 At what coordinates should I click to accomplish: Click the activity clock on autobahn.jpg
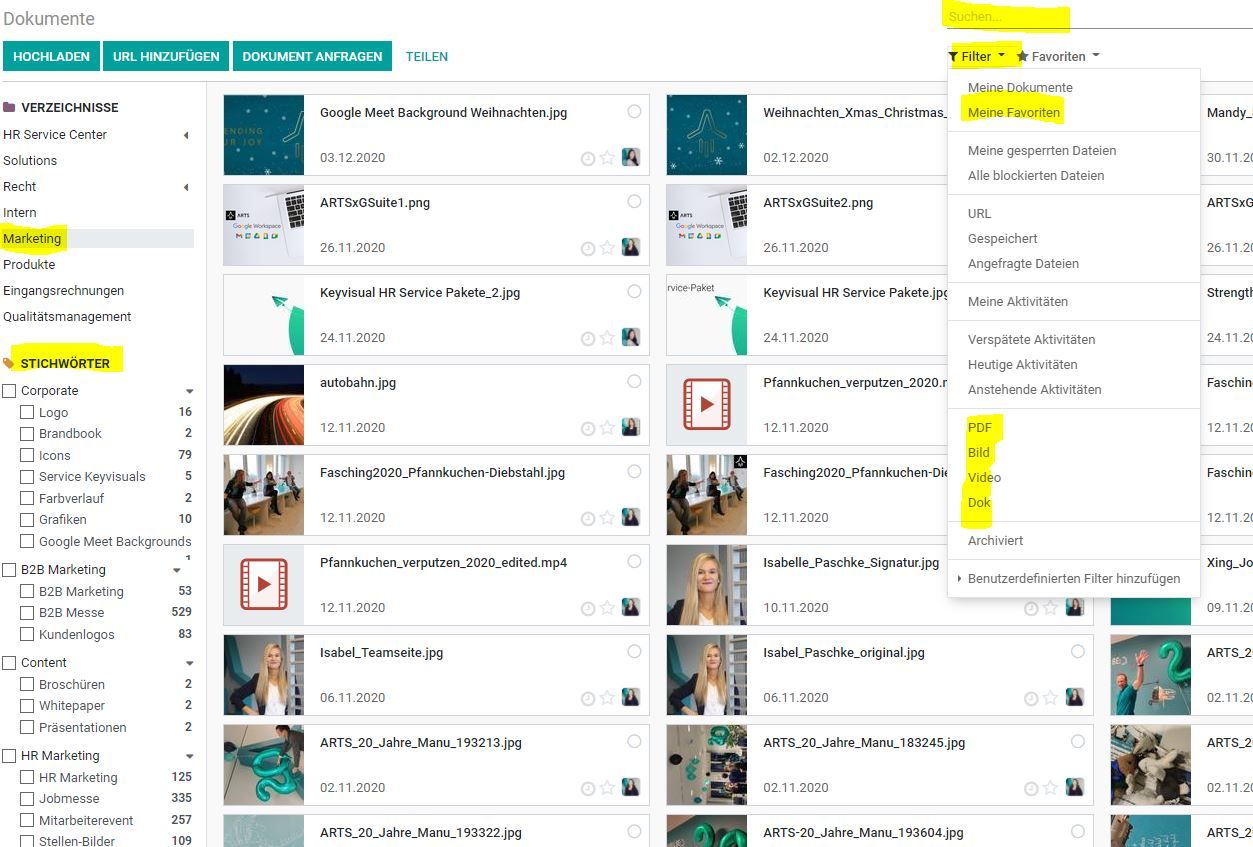pyautogui.click(x=588, y=428)
